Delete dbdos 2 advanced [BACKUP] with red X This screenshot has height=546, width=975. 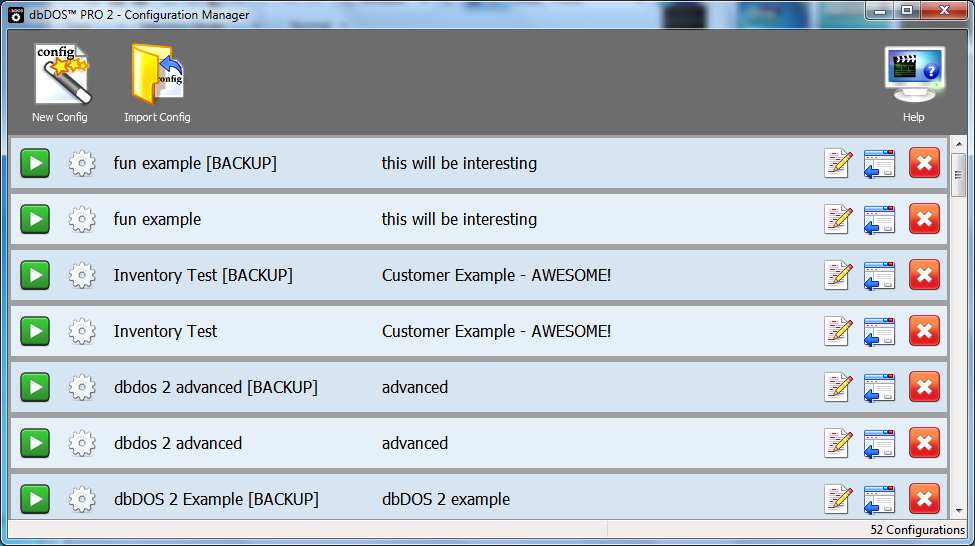(x=924, y=387)
